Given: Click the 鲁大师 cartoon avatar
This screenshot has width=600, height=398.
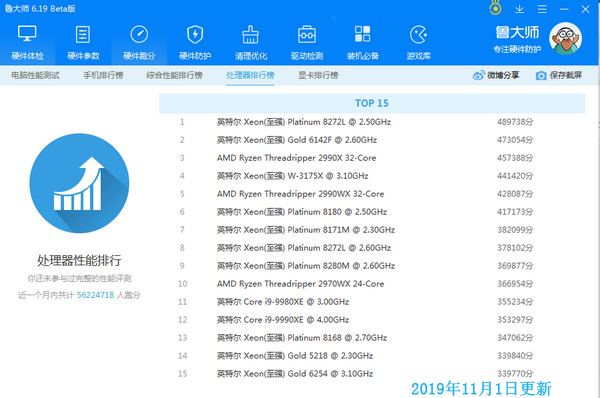Looking at the screenshot, I should pyautogui.click(x=565, y=38).
